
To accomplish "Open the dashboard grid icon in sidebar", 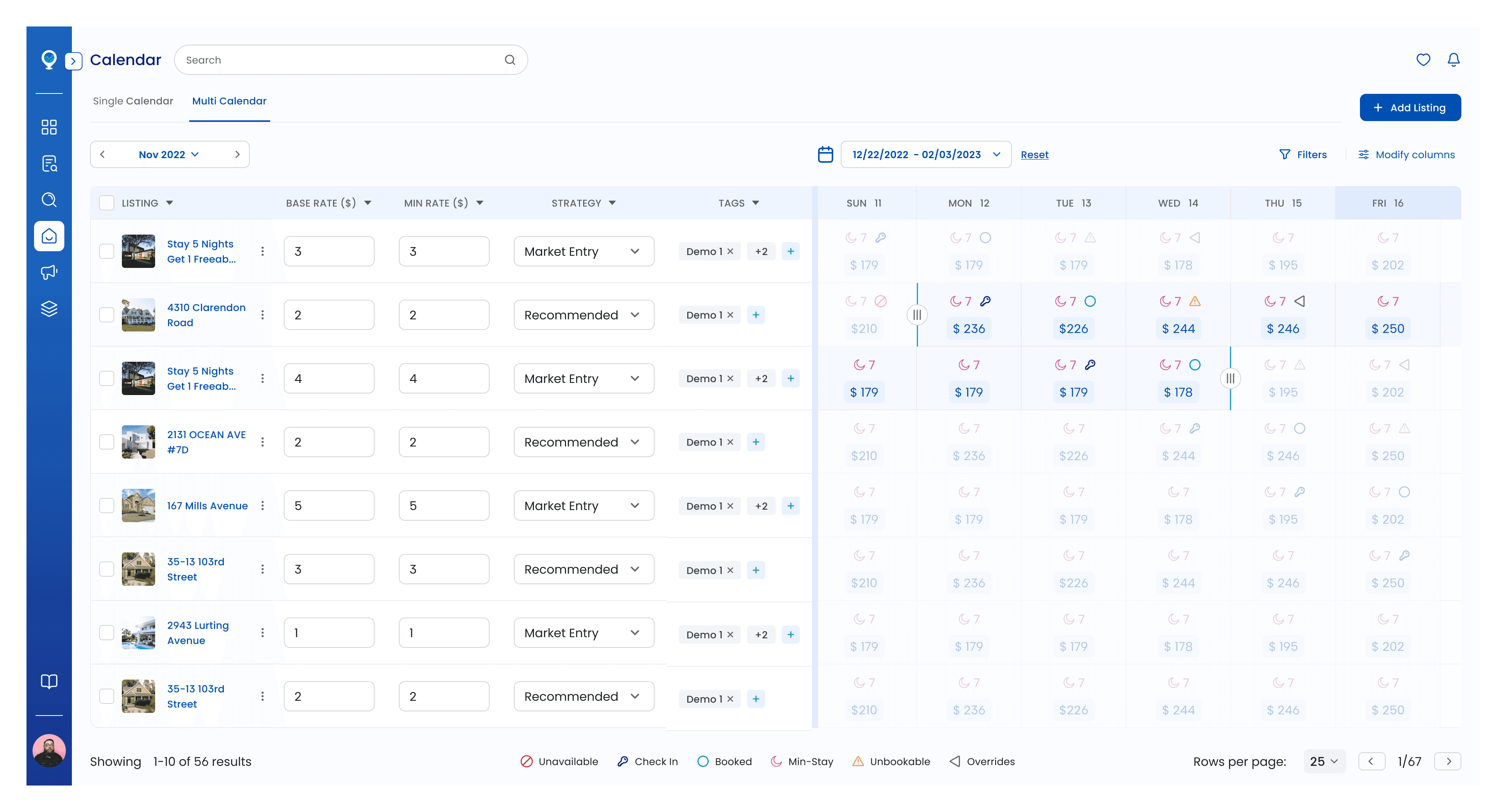I will pos(49,127).
